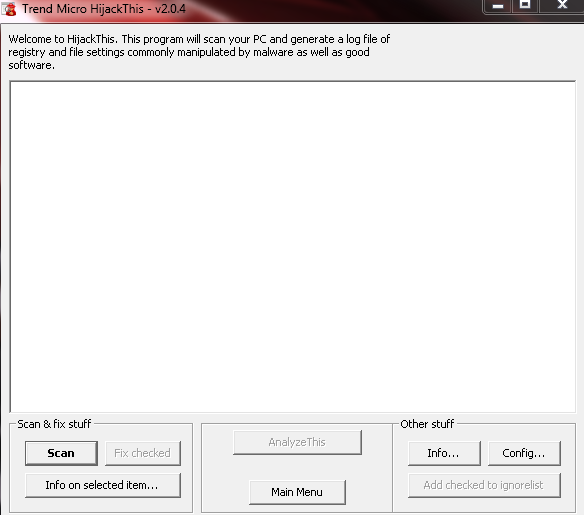Click the Scan & fix stuff group label

point(54,424)
